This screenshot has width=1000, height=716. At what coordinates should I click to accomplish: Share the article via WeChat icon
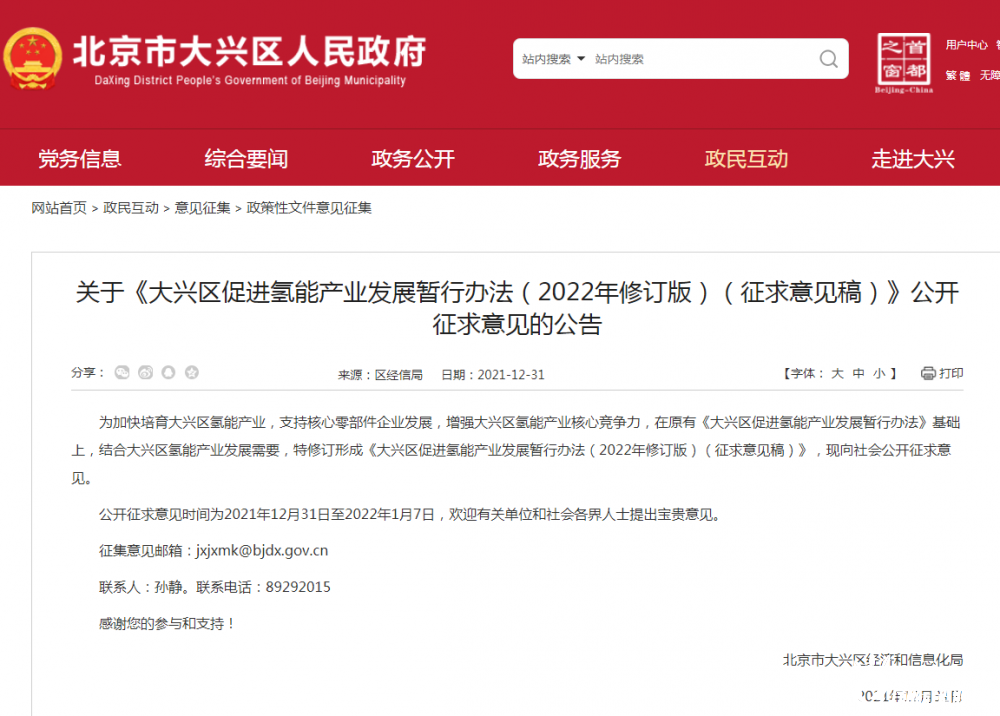click(x=122, y=373)
